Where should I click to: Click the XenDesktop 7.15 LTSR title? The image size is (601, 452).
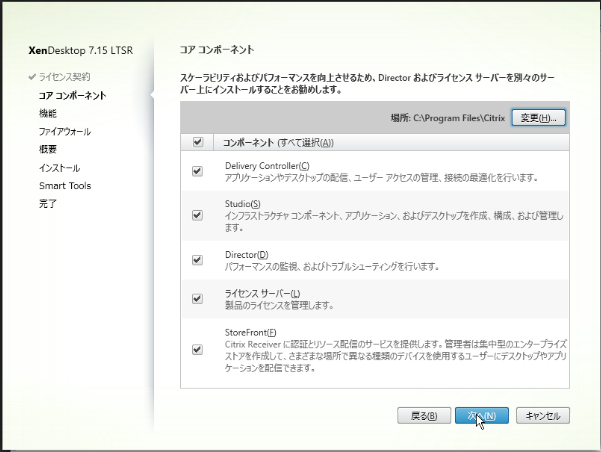click(81, 50)
